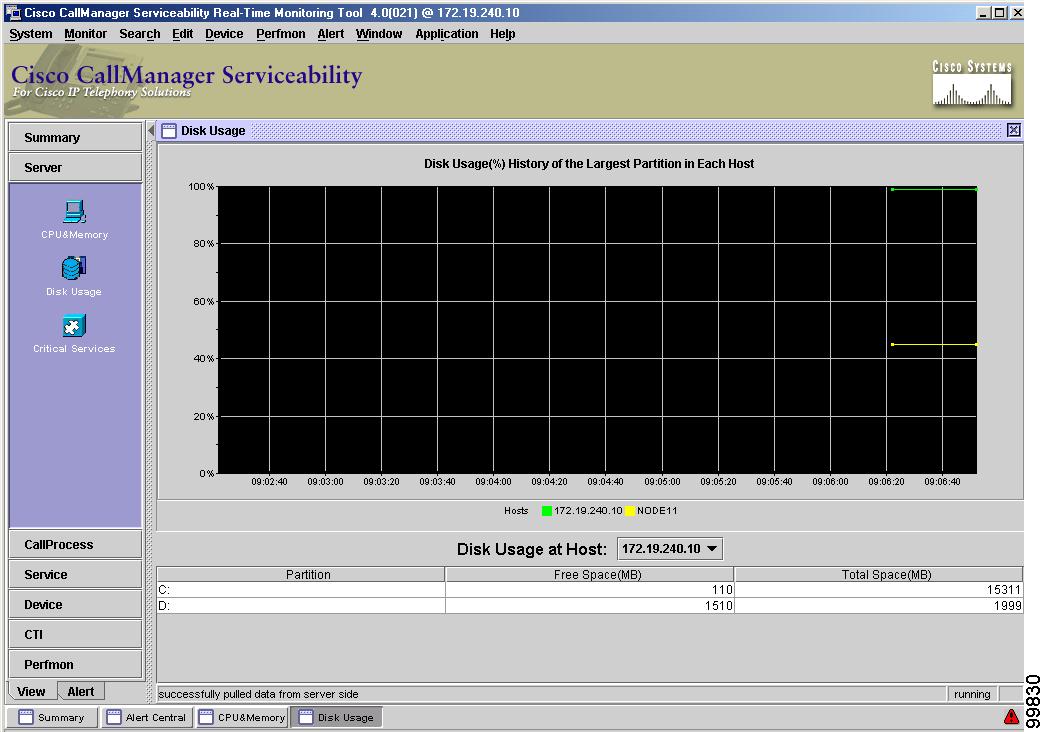Open the CallProcess category panel
The height and width of the screenshot is (732, 1046).
coord(74,544)
